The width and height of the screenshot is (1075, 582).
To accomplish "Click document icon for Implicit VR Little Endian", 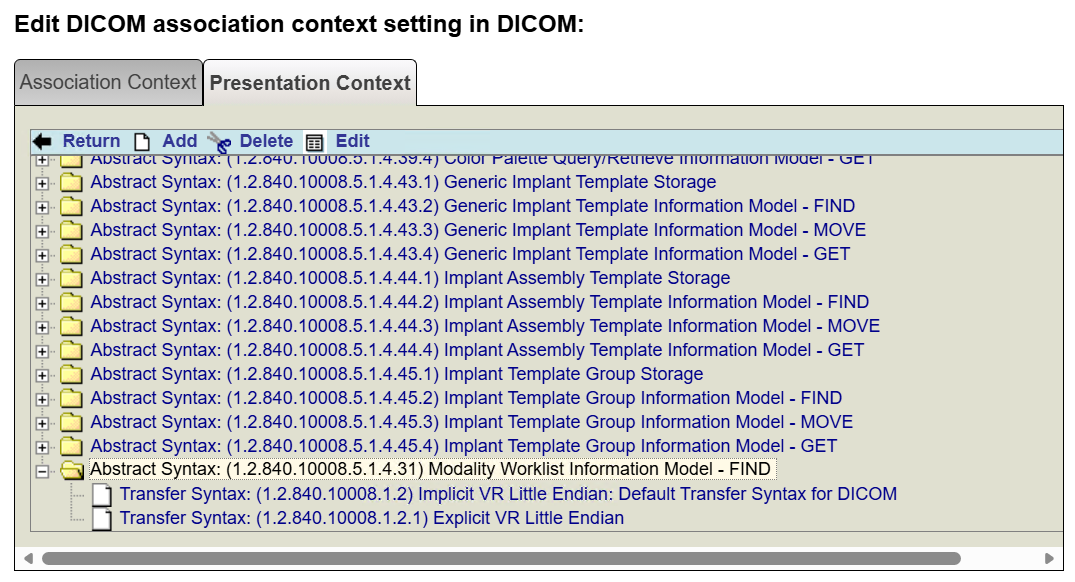I will (x=101, y=494).
